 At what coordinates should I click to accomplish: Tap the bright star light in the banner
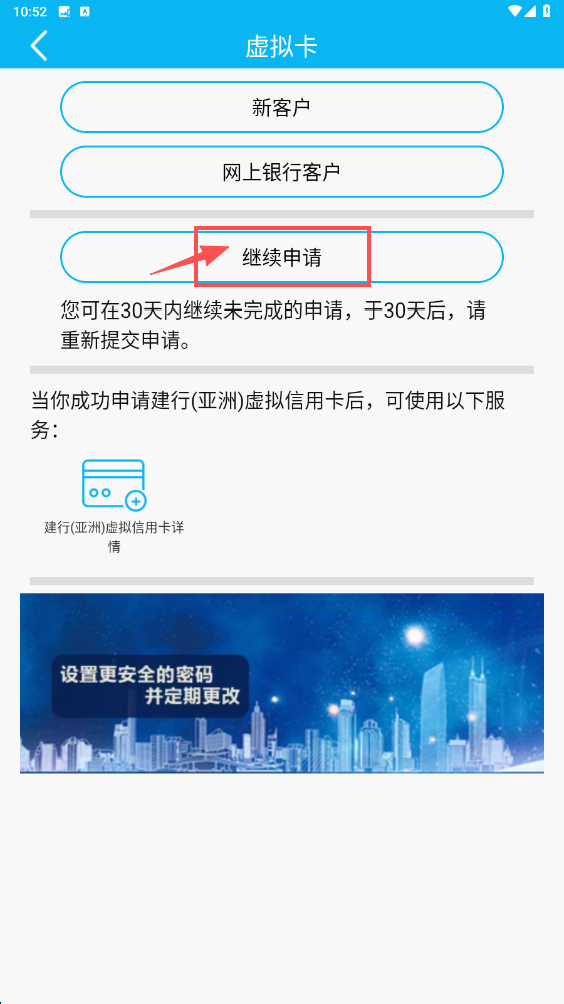[x=415, y=636]
